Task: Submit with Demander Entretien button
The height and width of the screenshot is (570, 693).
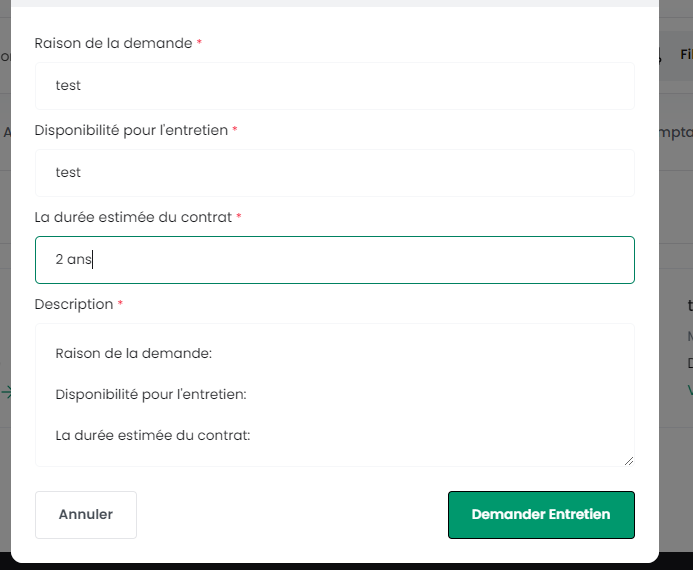Action: tap(541, 515)
